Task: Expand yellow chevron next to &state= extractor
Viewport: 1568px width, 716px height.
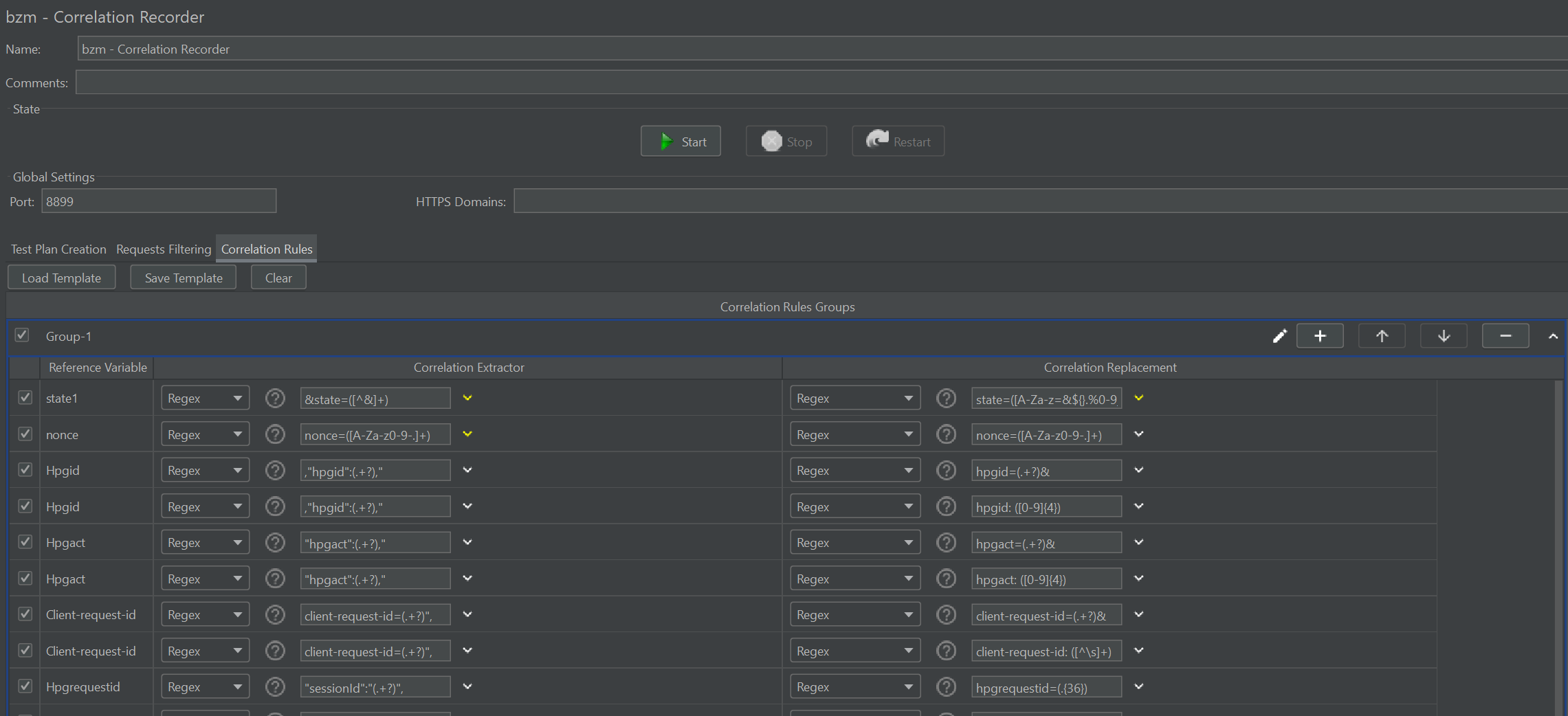Action: (467, 398)
